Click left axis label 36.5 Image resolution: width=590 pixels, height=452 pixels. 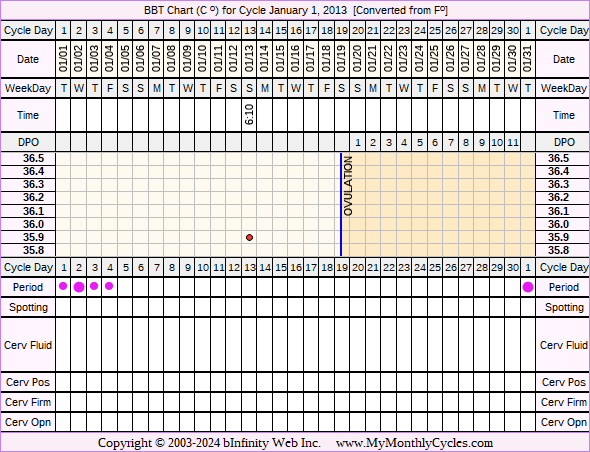[33, 158]
